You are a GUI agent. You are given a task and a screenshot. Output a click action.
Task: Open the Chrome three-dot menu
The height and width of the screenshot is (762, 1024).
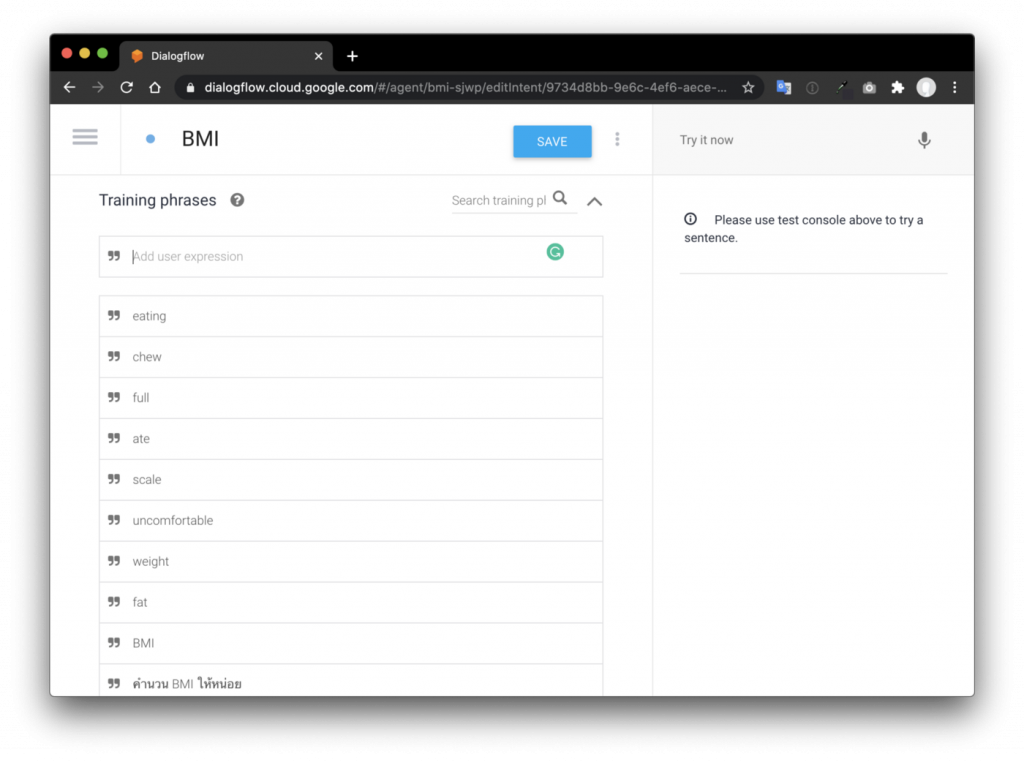(x=955, y=87)
